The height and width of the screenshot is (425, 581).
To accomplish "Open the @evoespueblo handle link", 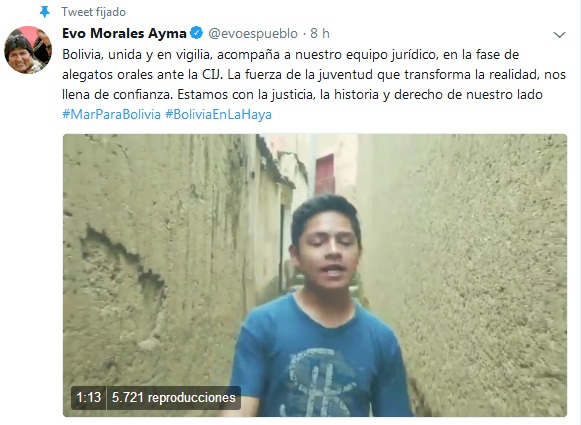I will [x=253, y=33].
